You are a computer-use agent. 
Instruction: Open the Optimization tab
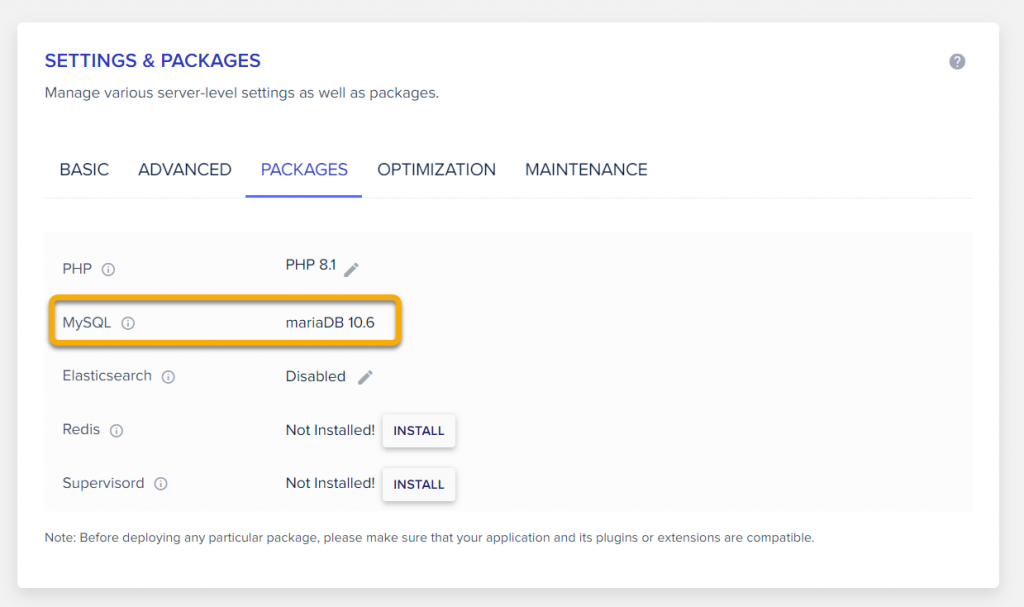(x=436, y=170)
